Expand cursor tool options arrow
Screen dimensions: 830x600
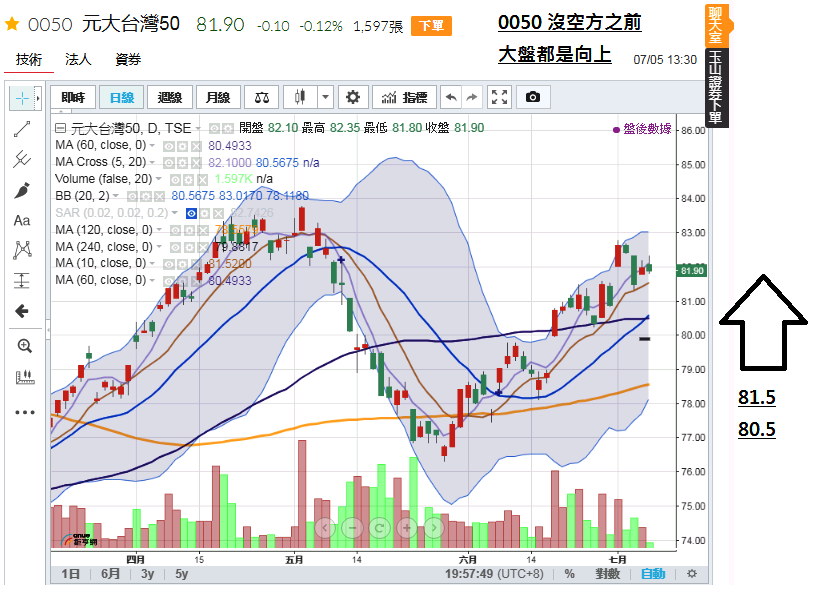[38, 98]
